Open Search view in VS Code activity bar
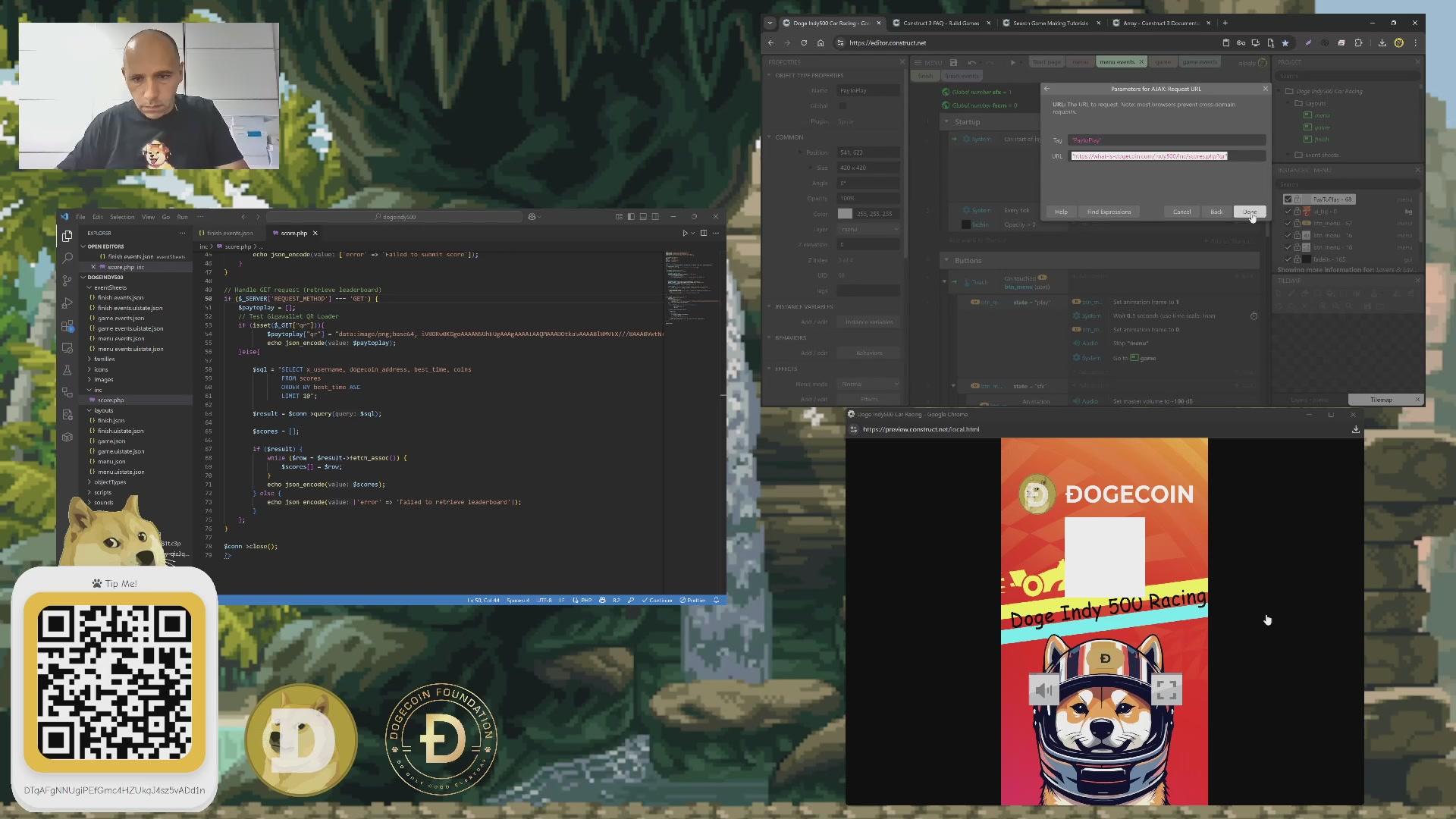The image size is (1456, 819). (x=67, y=259)
